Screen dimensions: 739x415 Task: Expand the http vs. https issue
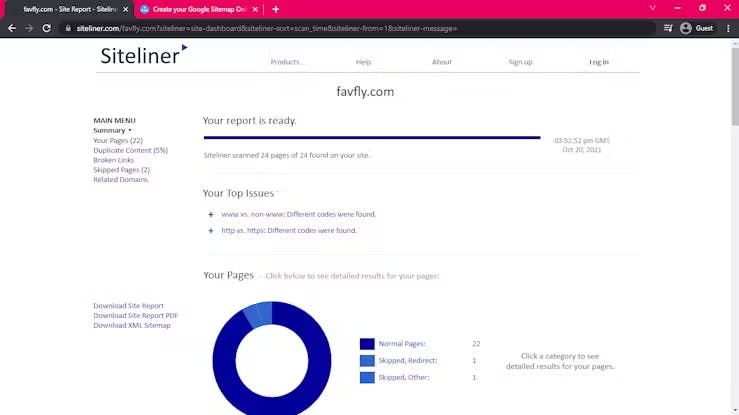click(x=211, y=231)
